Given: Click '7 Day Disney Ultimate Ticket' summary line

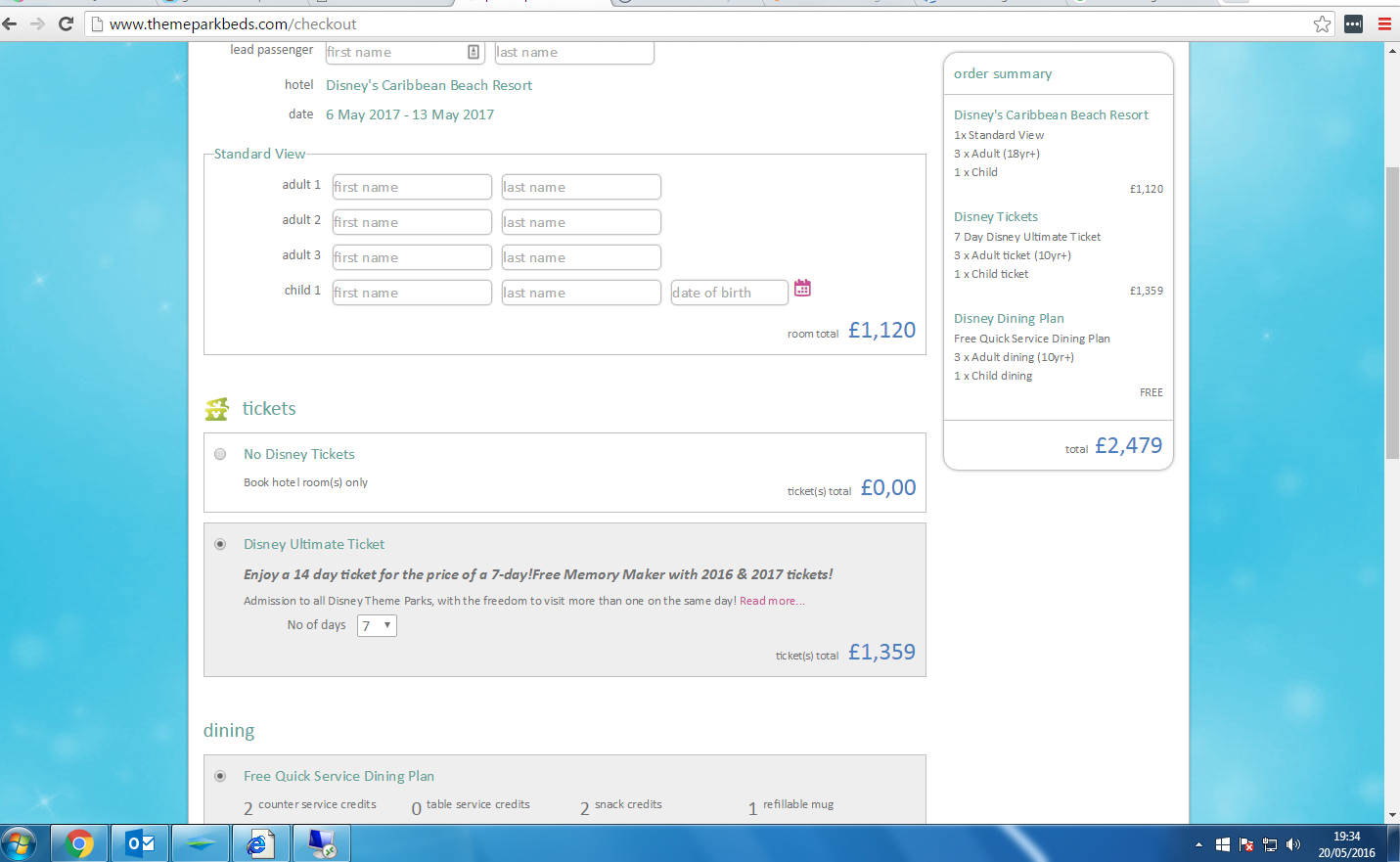Looking at the screenshot, I should click(1027, 237).
